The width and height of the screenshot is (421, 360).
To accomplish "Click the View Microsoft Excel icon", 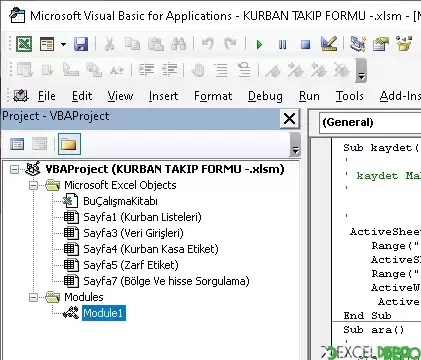I will [24, 44].
